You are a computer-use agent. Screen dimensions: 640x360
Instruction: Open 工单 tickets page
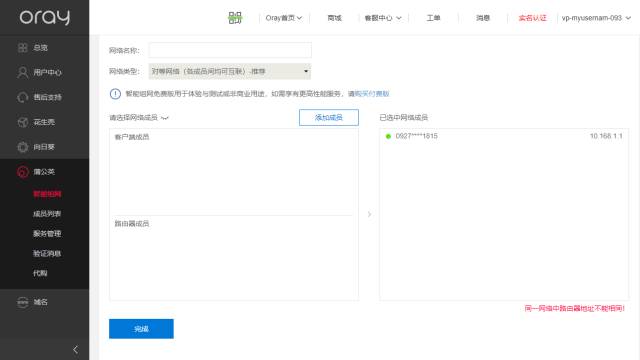point(433,18)
